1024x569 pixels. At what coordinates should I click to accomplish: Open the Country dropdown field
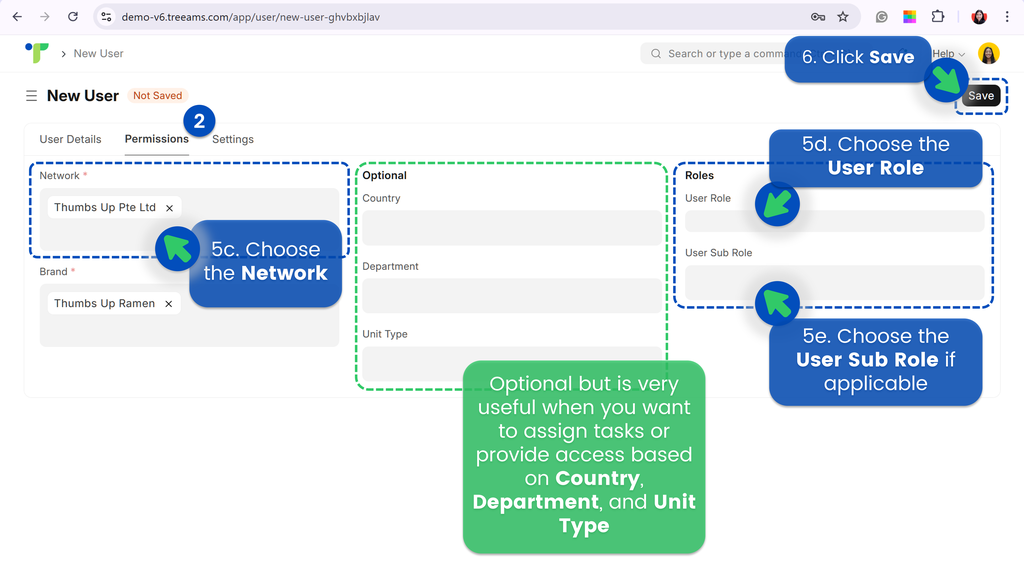[x=510, y=227]
